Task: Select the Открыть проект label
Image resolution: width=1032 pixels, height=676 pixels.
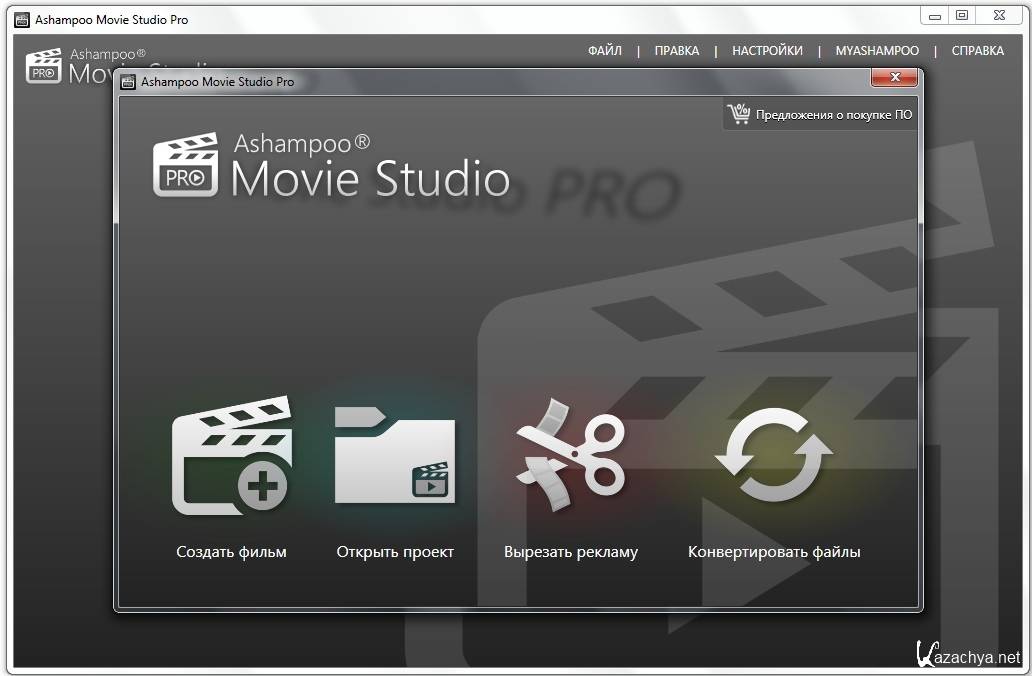Action: [x=395, y=552]
